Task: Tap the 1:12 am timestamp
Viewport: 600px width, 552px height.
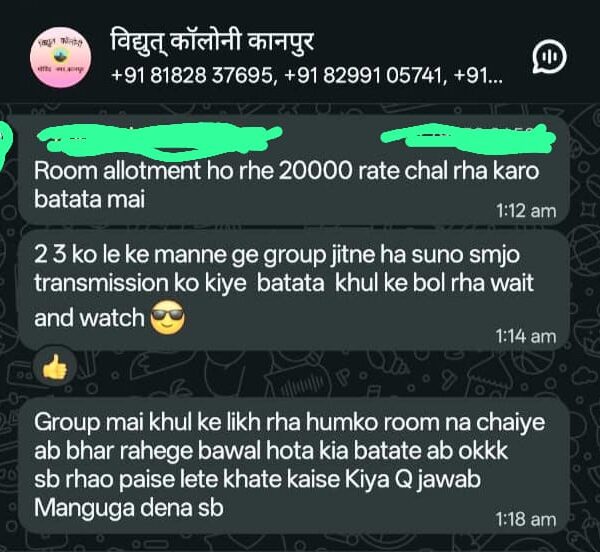Action: click(x=526, y=211)
